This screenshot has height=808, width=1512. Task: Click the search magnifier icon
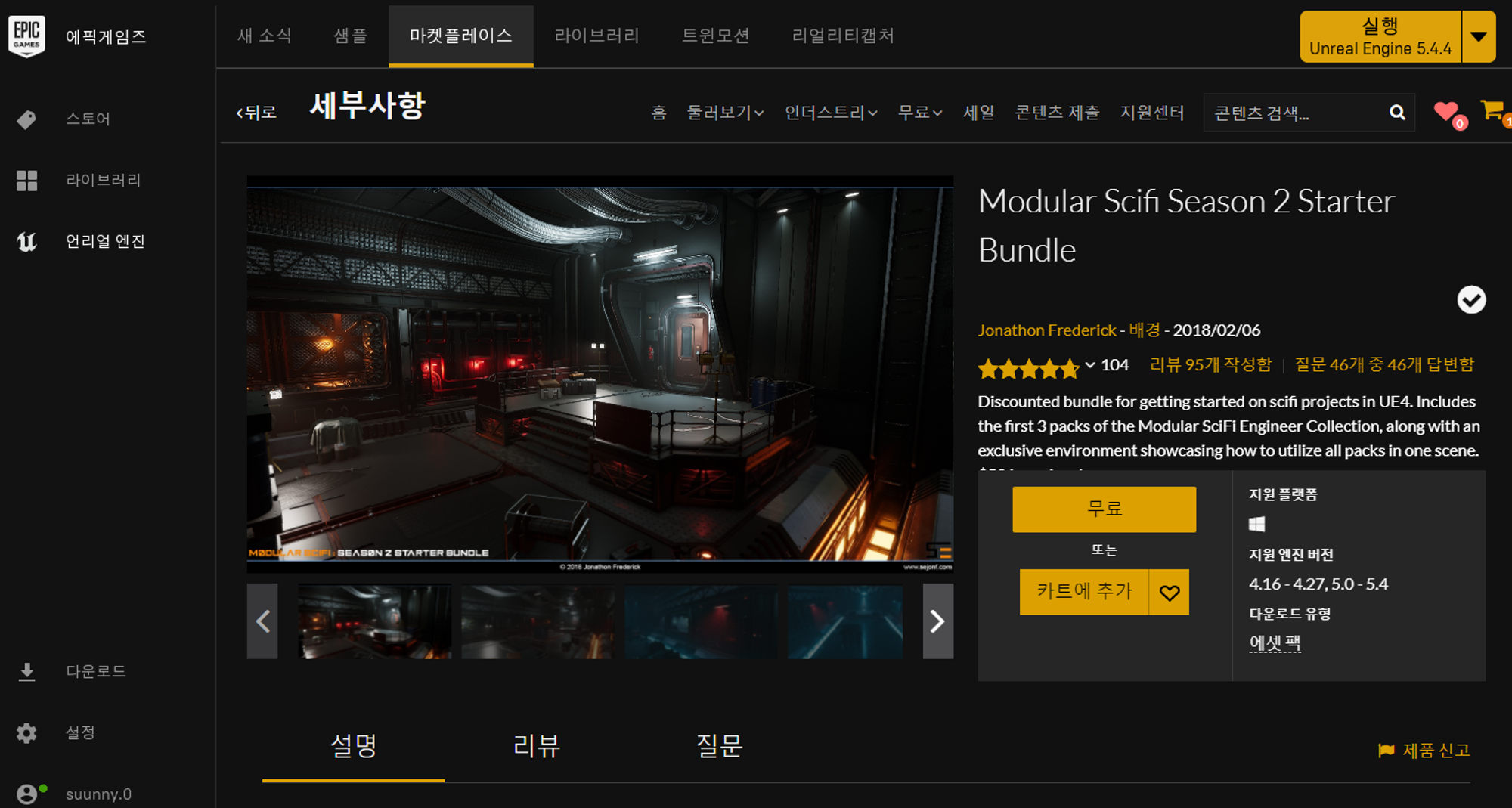click(1397, 113)
